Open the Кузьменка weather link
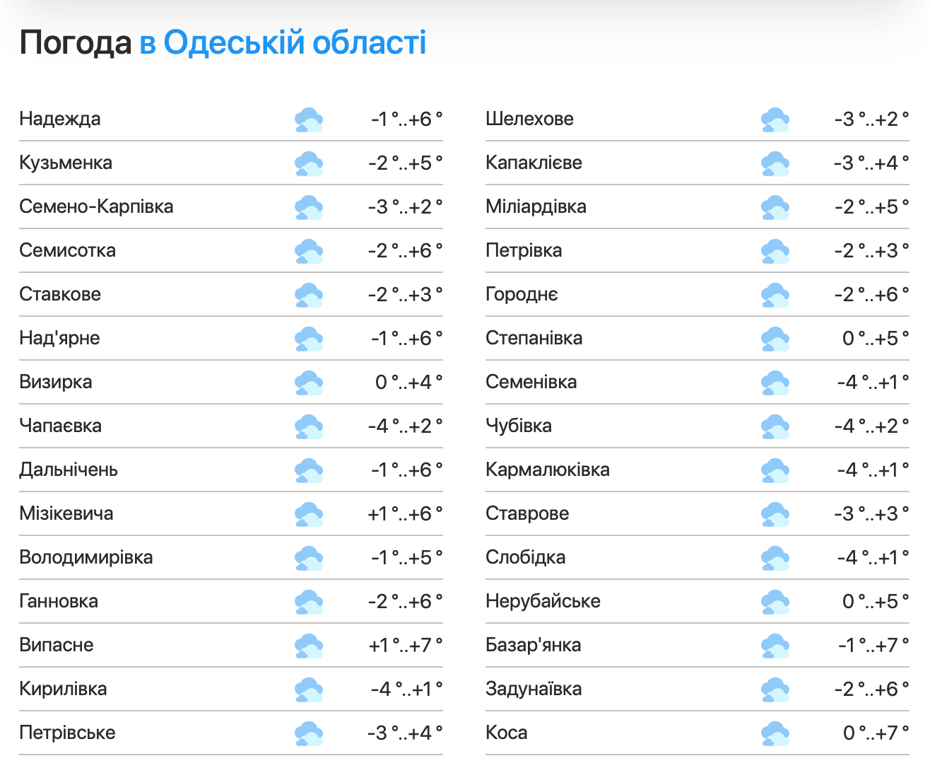930x768 pixels. 66,163
